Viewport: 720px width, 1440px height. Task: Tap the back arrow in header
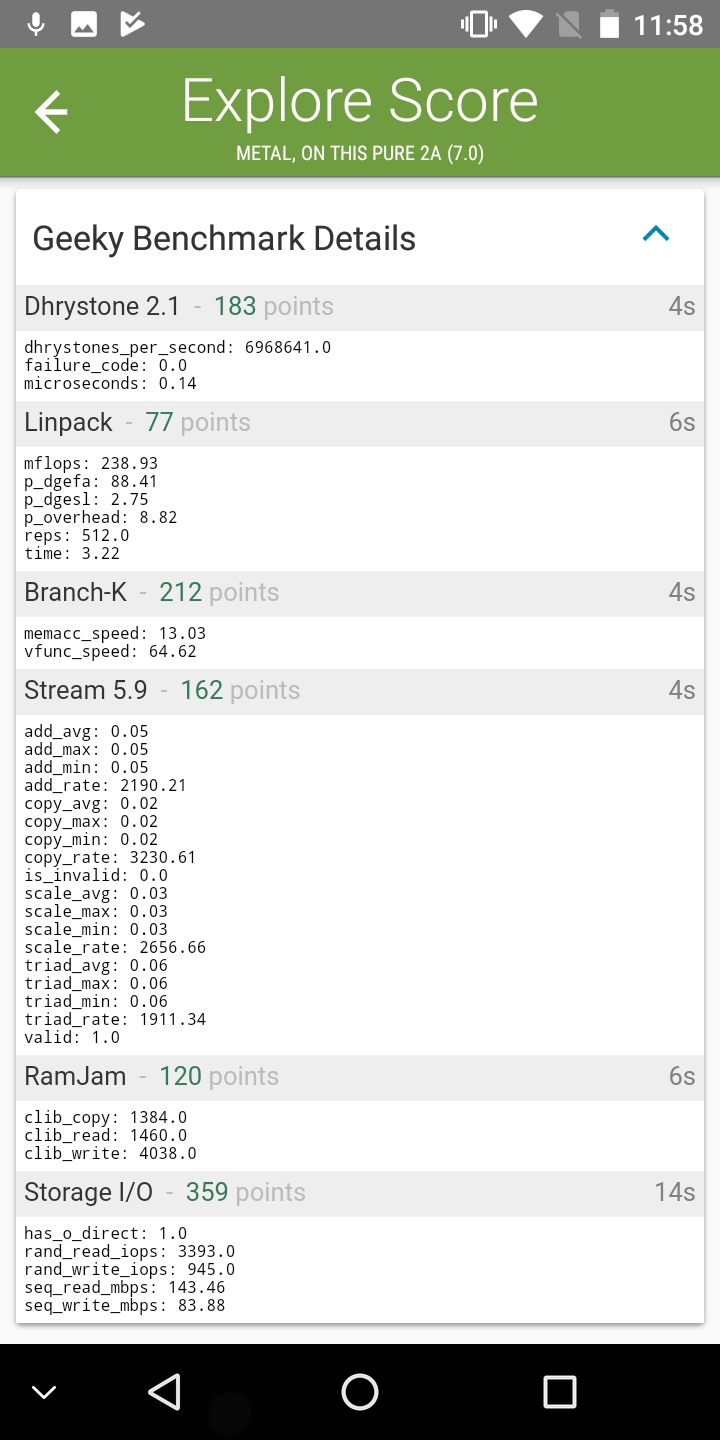pyautogui.click(x=51, y=112)
